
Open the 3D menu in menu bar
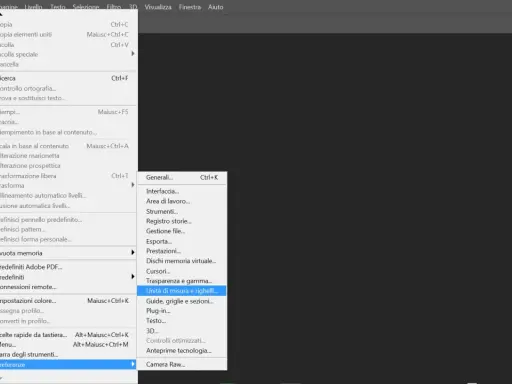click(x=133, y=7)
